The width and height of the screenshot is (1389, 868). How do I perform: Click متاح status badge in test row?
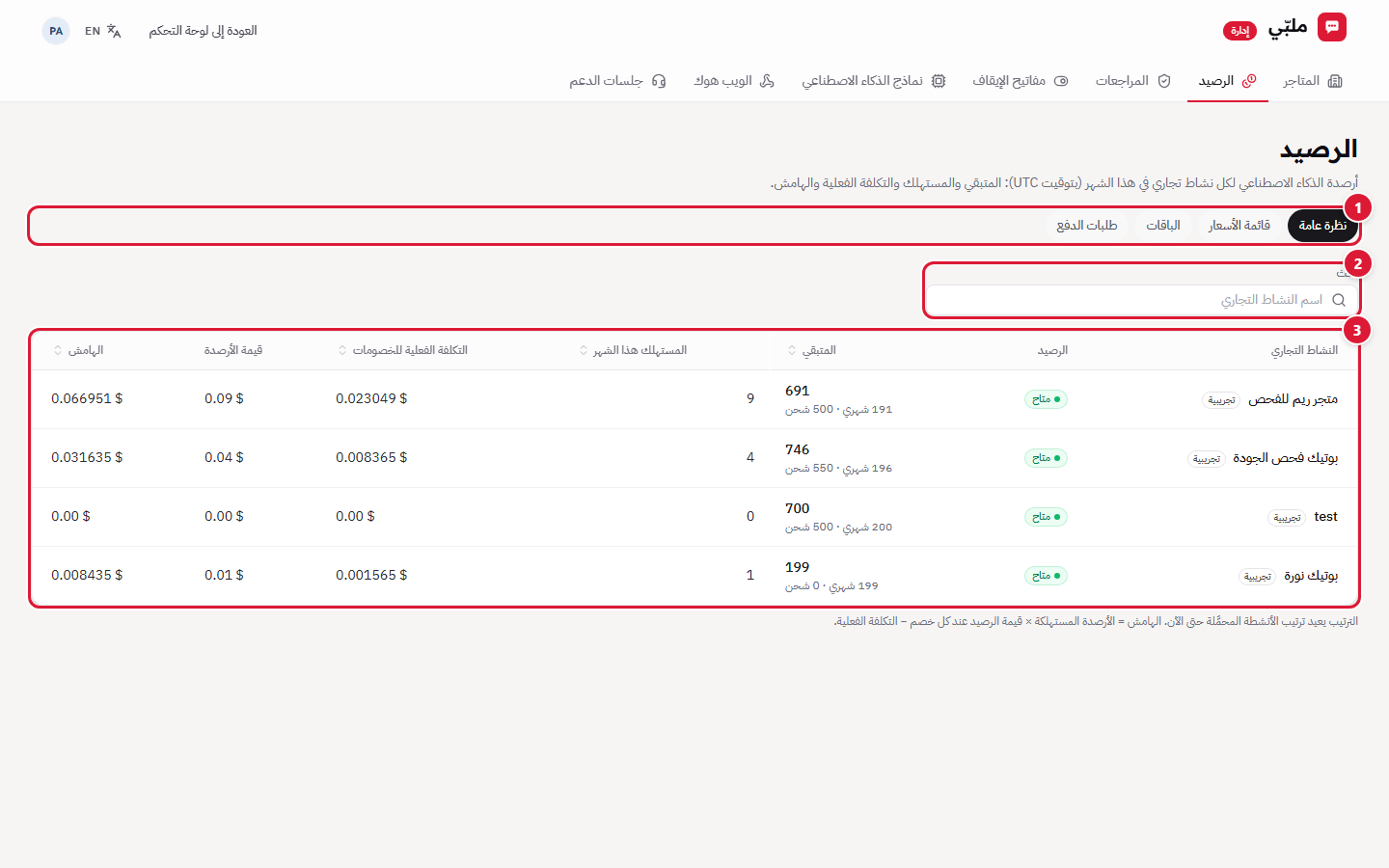click(x=1046, y=517)
